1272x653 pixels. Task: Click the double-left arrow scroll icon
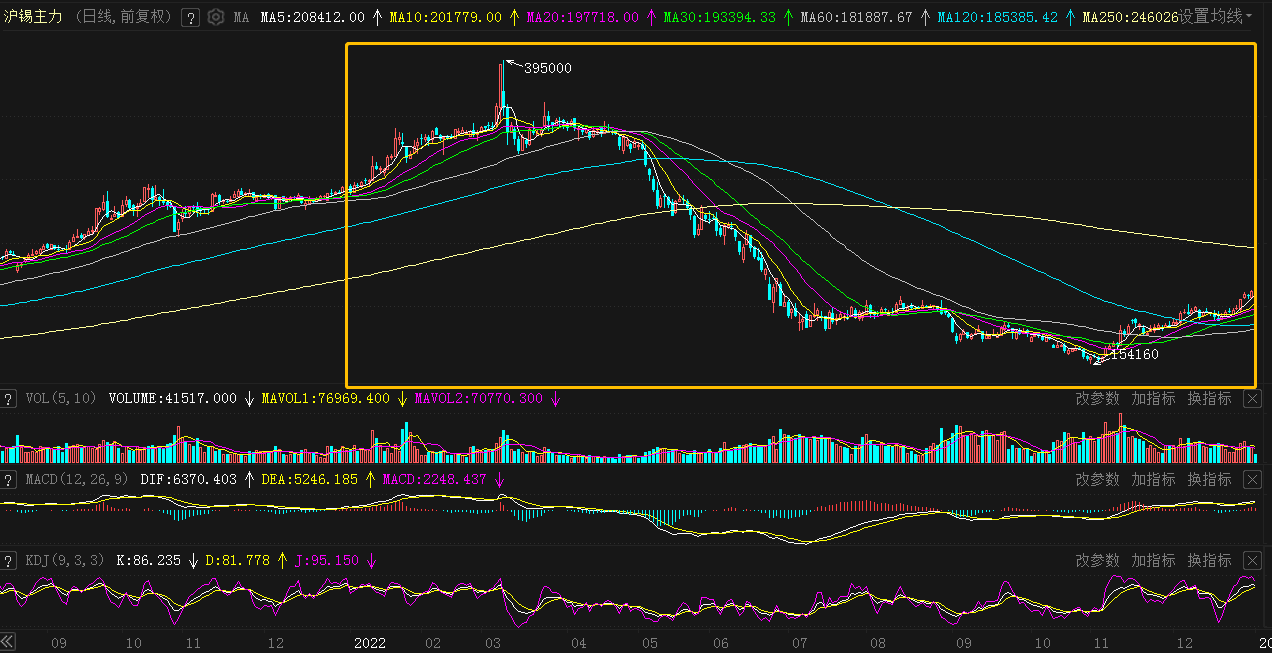point(8,642)
